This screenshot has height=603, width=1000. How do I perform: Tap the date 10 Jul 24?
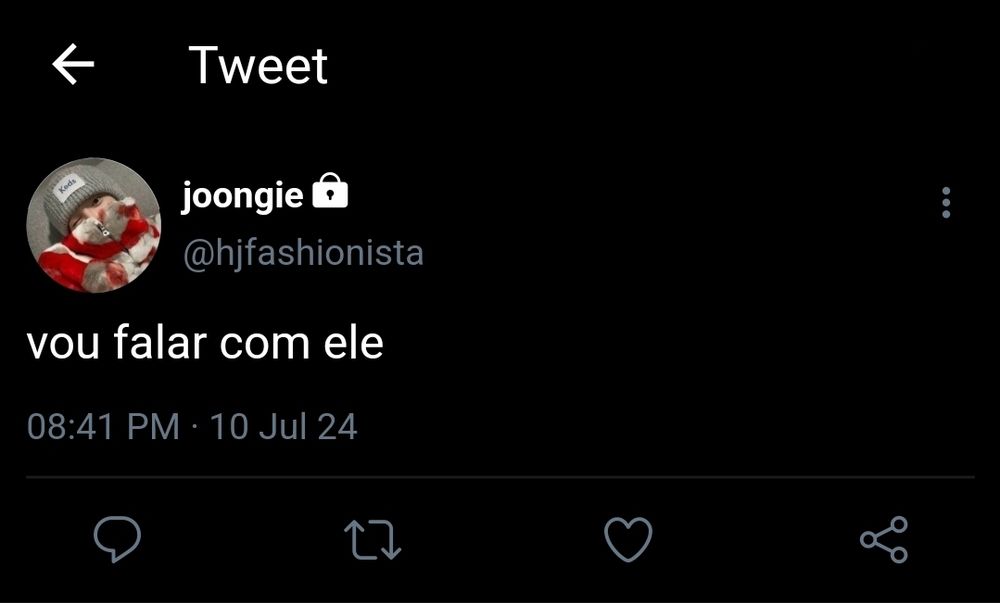click(284, 425)
